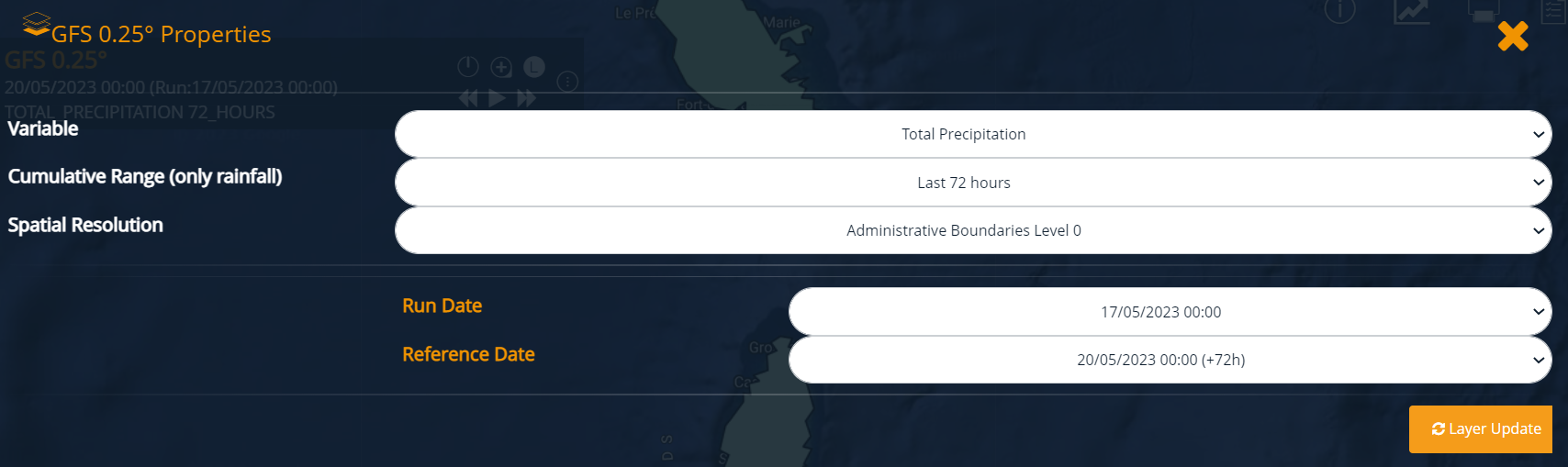Click the dimmed printer icon in the top toolbar

(x=1484, y=11)
